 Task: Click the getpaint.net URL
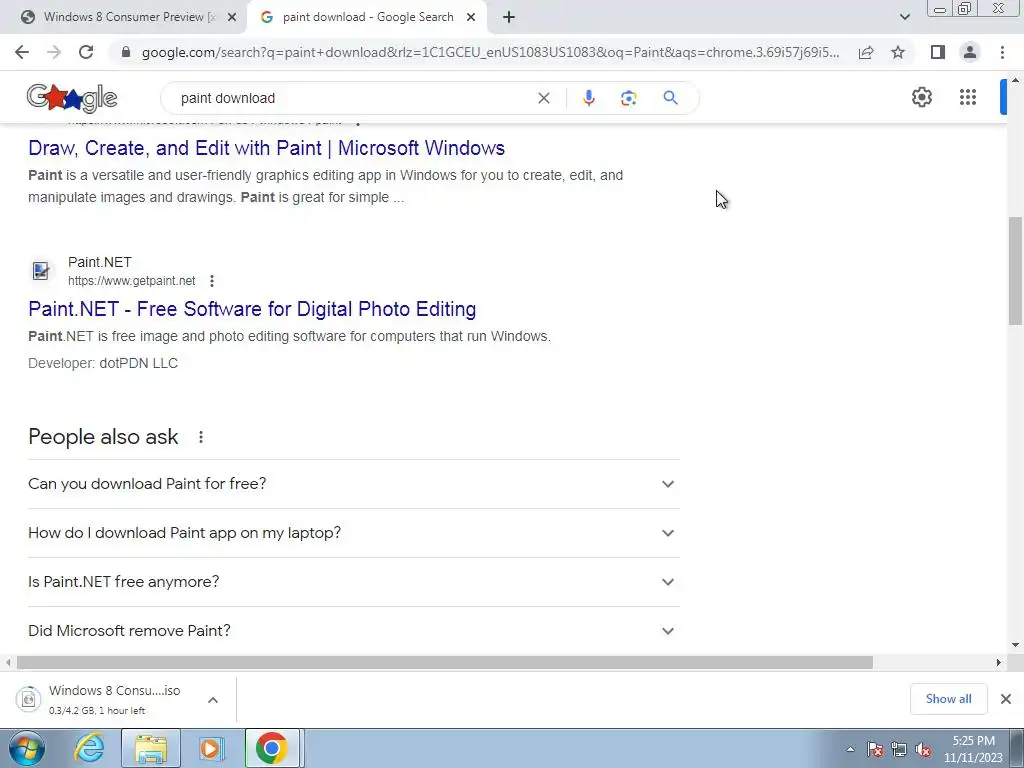[x=131, y=281]
